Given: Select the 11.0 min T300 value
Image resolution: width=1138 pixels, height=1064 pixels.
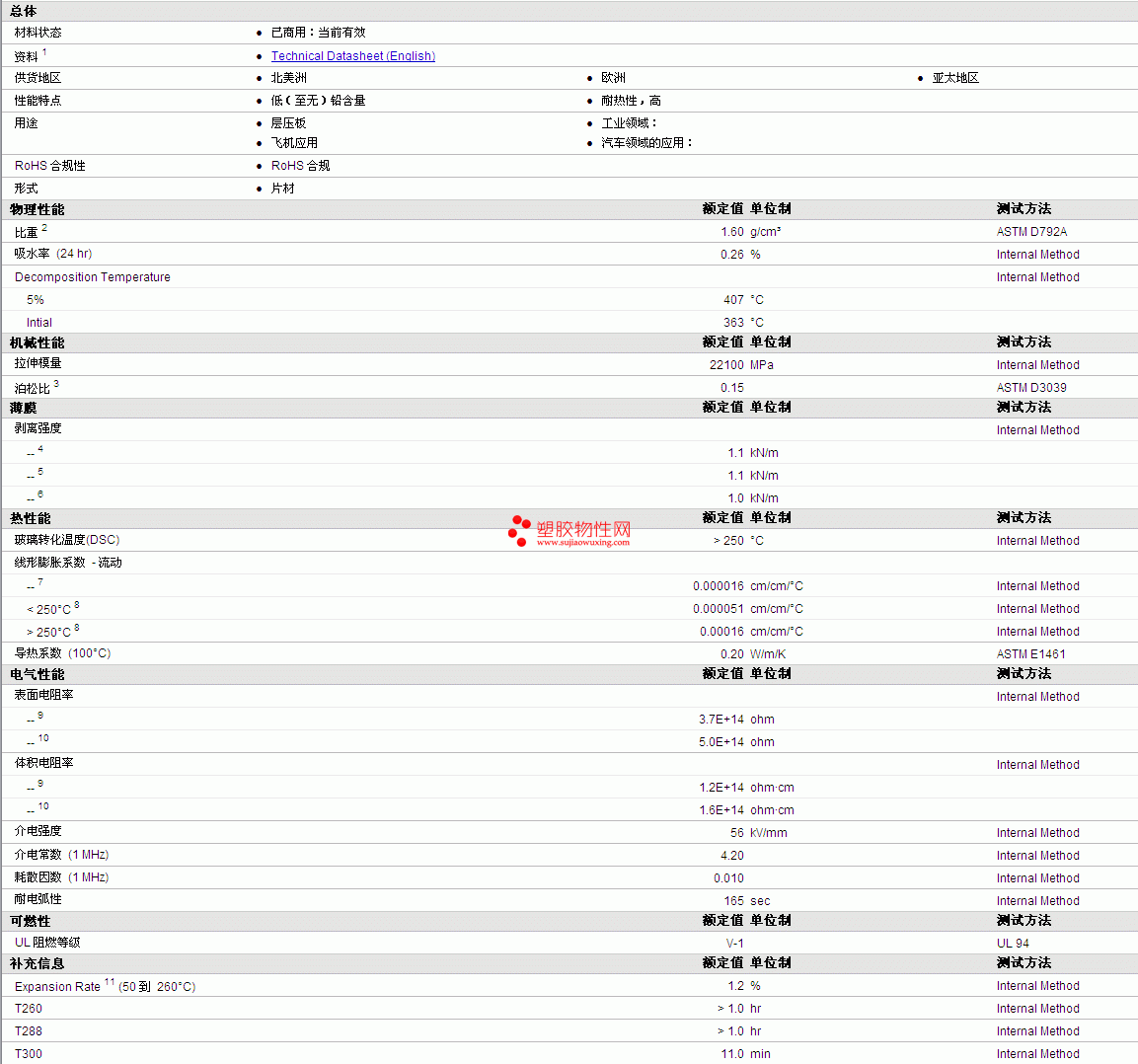Looking at the screenshot, I should pos(745,1053).
